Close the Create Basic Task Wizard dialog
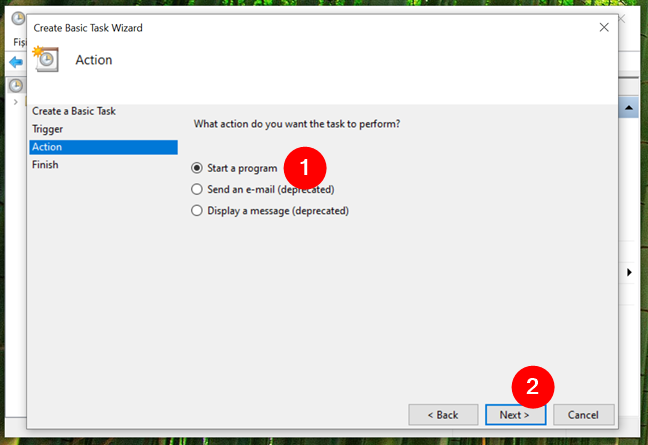 click(x=604, y=28)
